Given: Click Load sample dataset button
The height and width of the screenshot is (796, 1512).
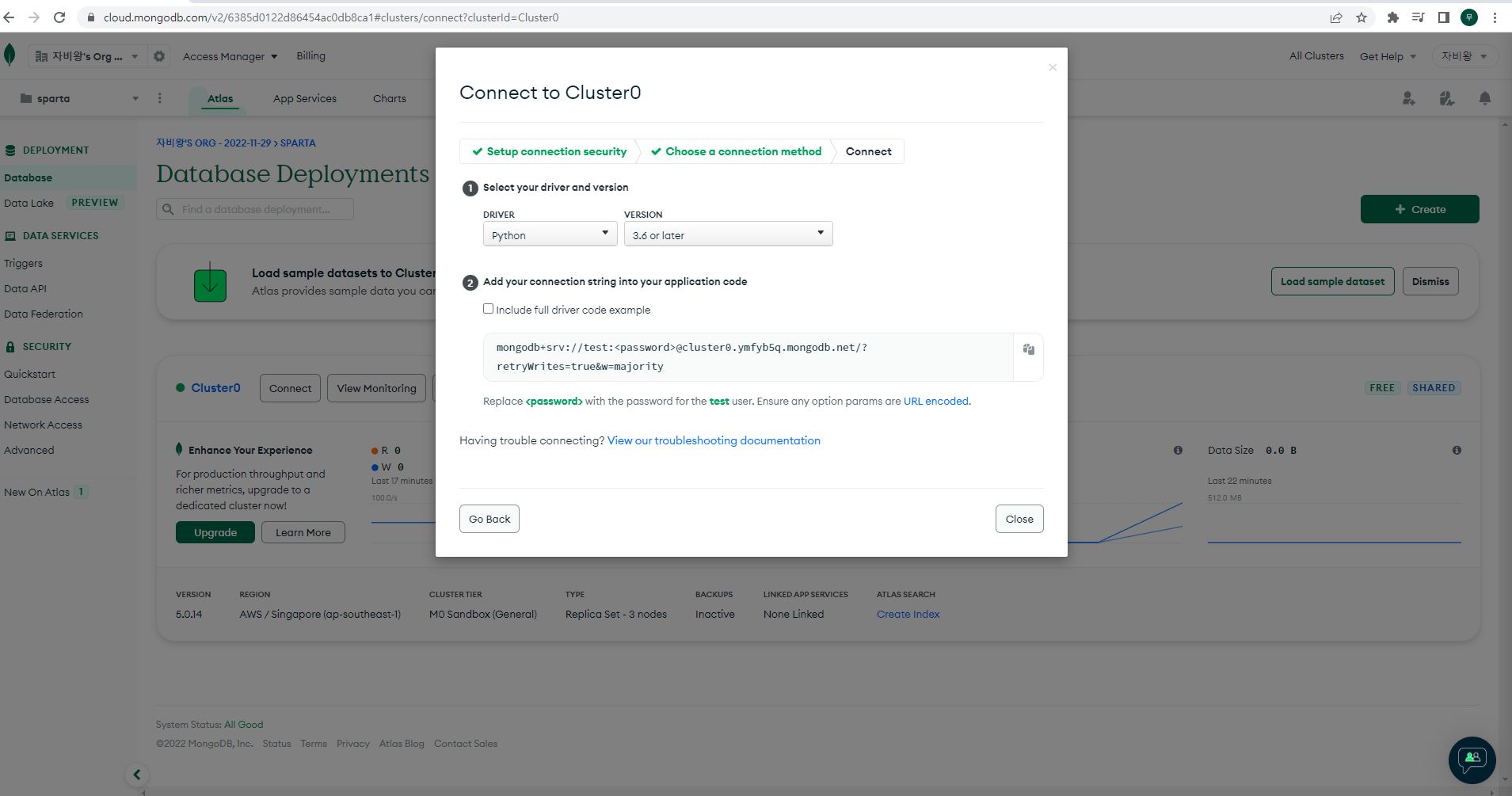Looking at the screenshot, I should (x=1332, y=281).
